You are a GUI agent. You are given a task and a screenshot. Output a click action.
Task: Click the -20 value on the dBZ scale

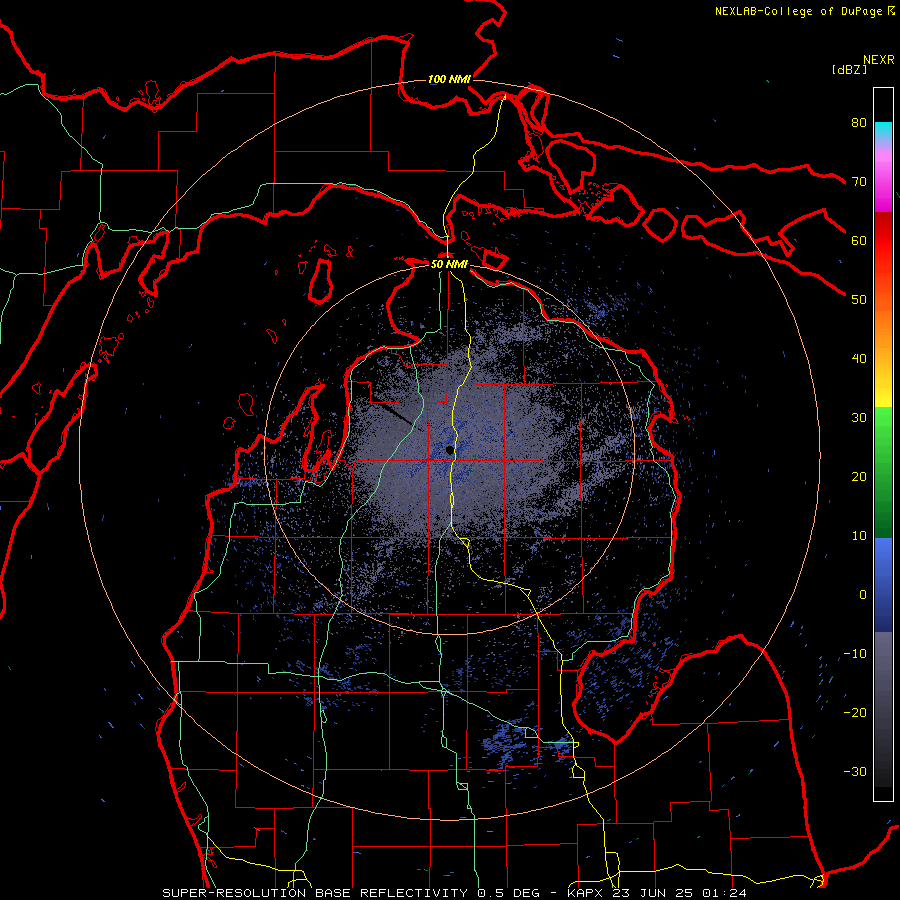click(855, 712)
